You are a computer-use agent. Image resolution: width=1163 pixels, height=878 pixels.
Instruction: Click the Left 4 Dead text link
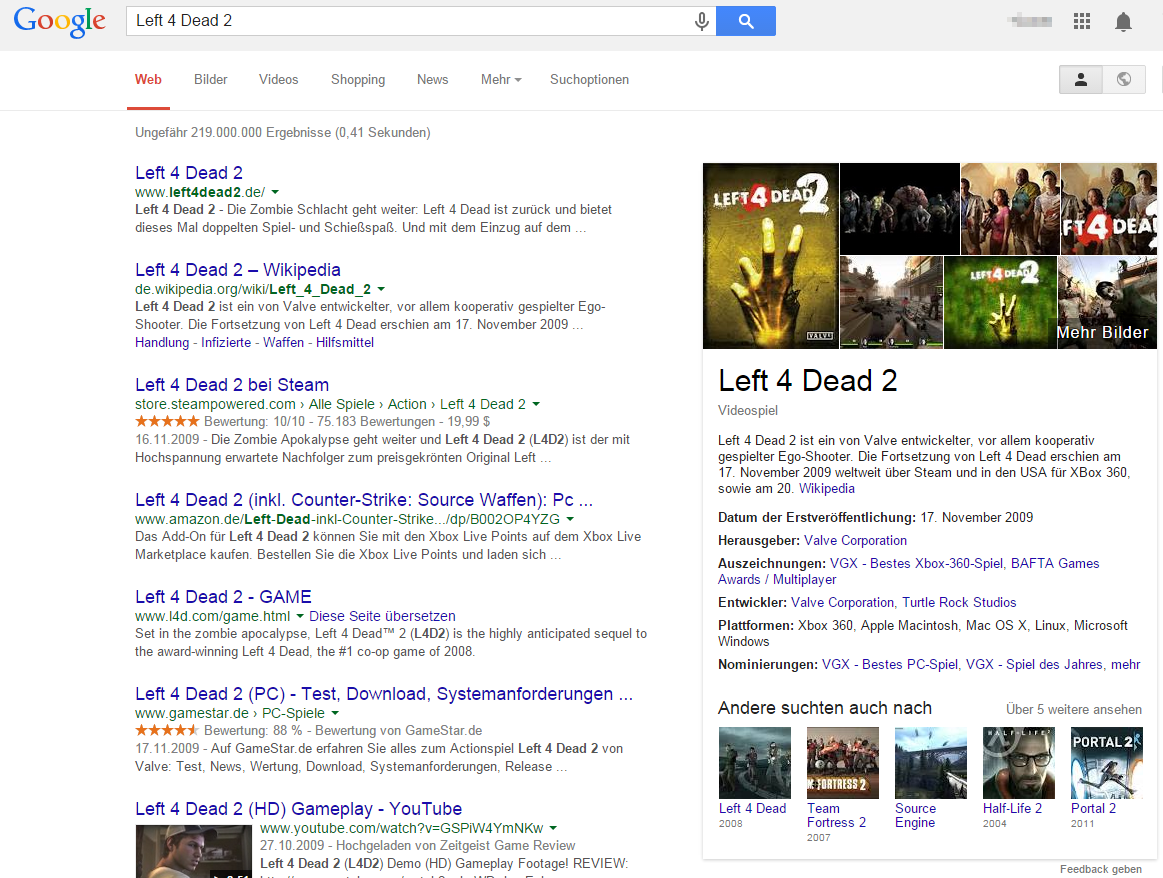(x=752, y=809)
